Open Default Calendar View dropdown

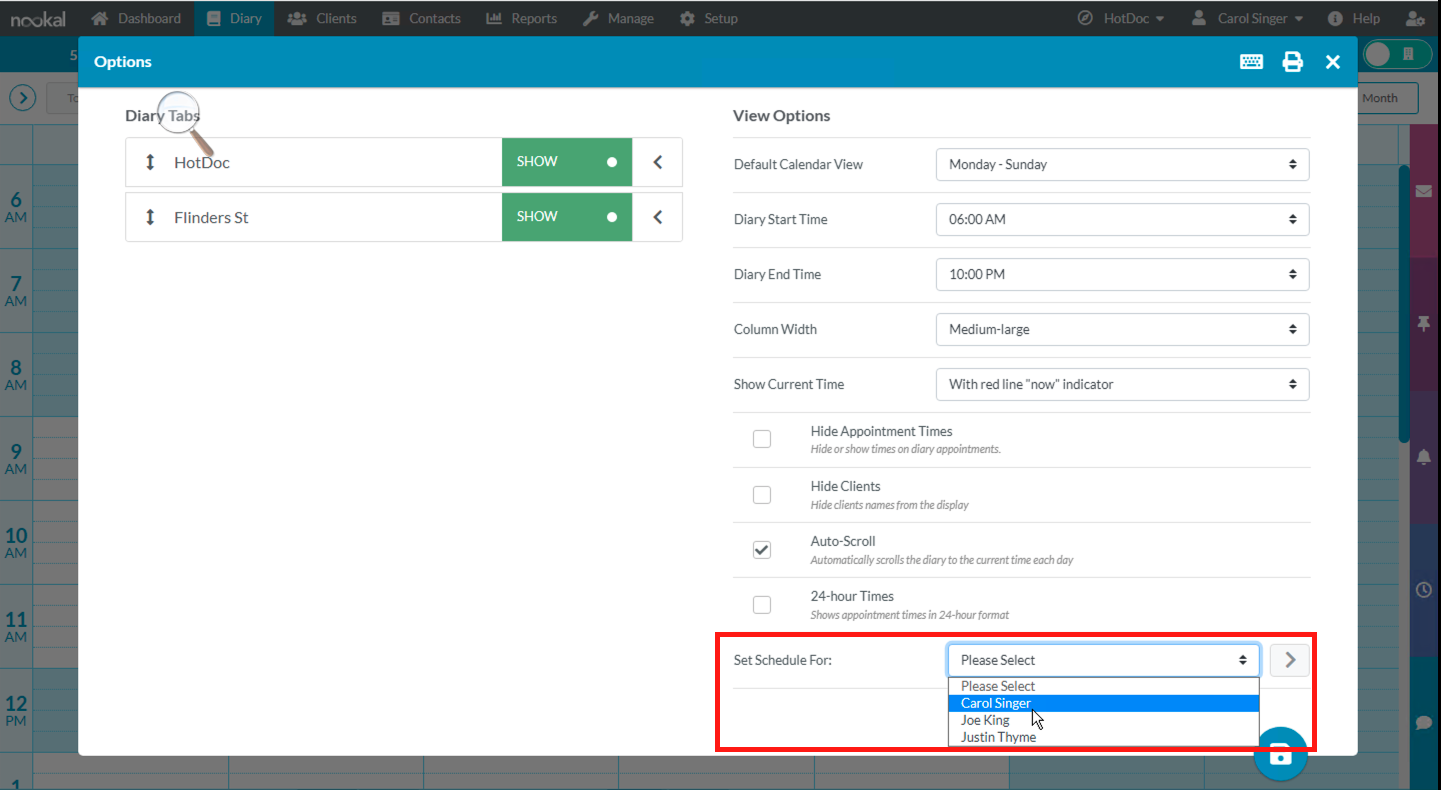(x=1122, y=164)
